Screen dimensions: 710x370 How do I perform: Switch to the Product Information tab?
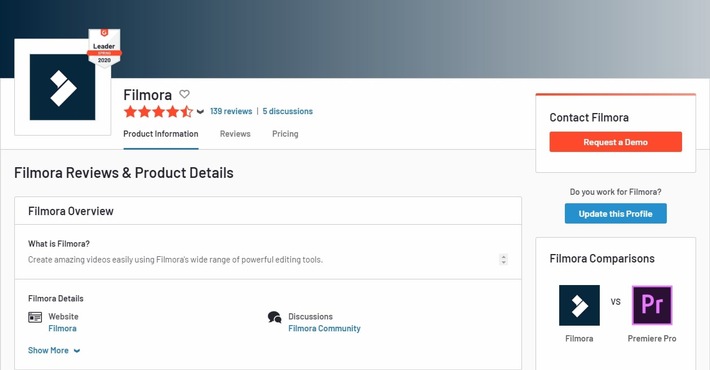point(161,134)
